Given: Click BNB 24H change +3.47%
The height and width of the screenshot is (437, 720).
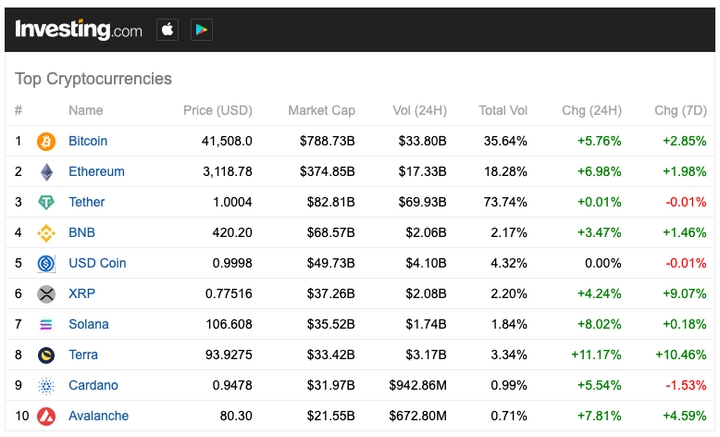Looking at the screenshot, I should [x=599, y=233].
